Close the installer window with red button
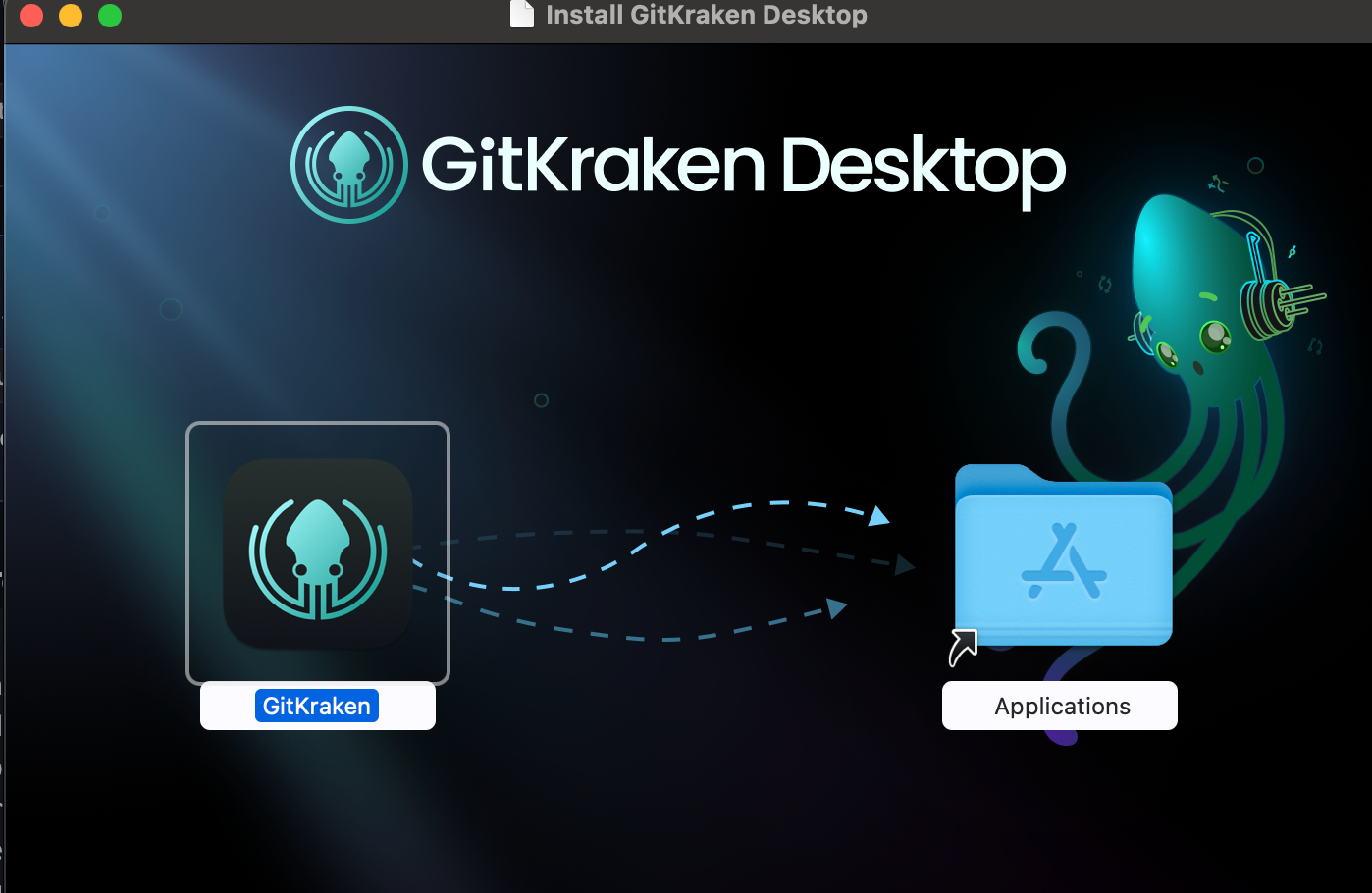 31,16
